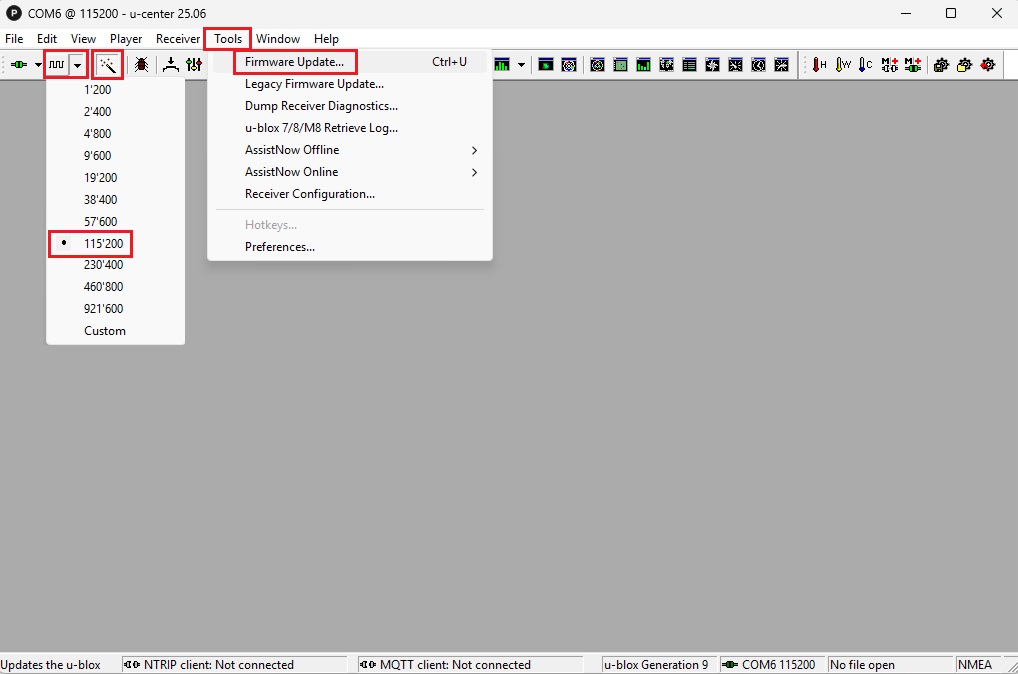
Task: Open the Window menu
Action: (278, 39)
